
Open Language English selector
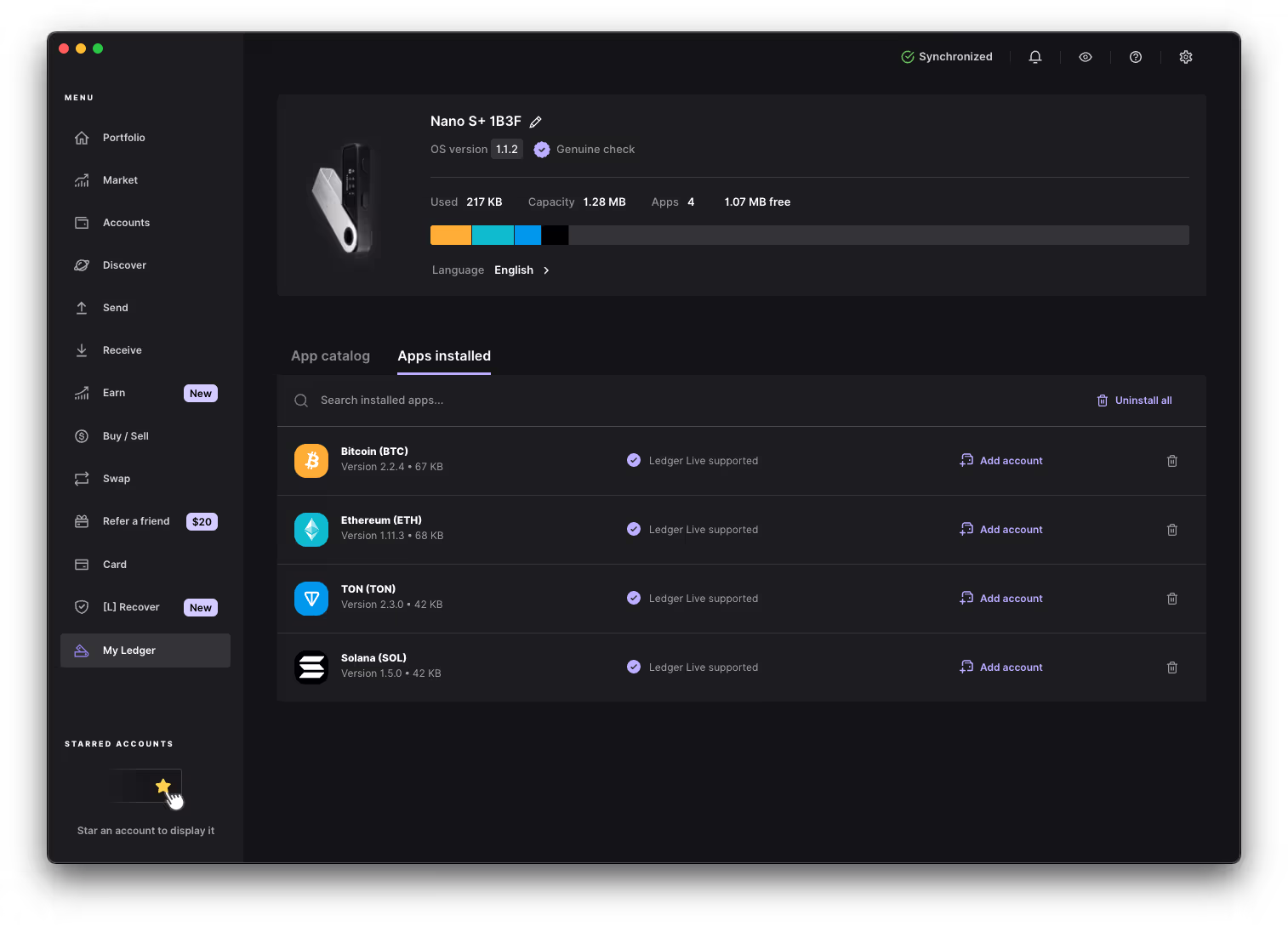491,270
